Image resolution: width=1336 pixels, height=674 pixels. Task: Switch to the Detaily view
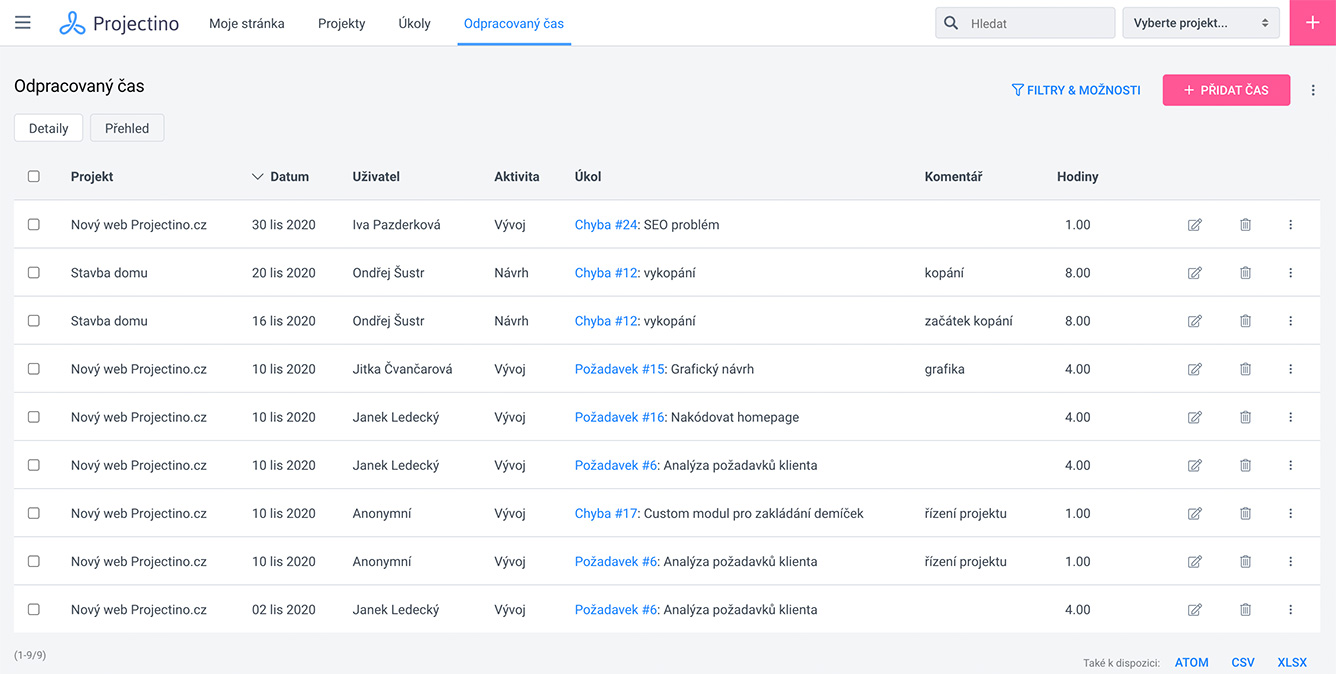[x=48, y=128]
